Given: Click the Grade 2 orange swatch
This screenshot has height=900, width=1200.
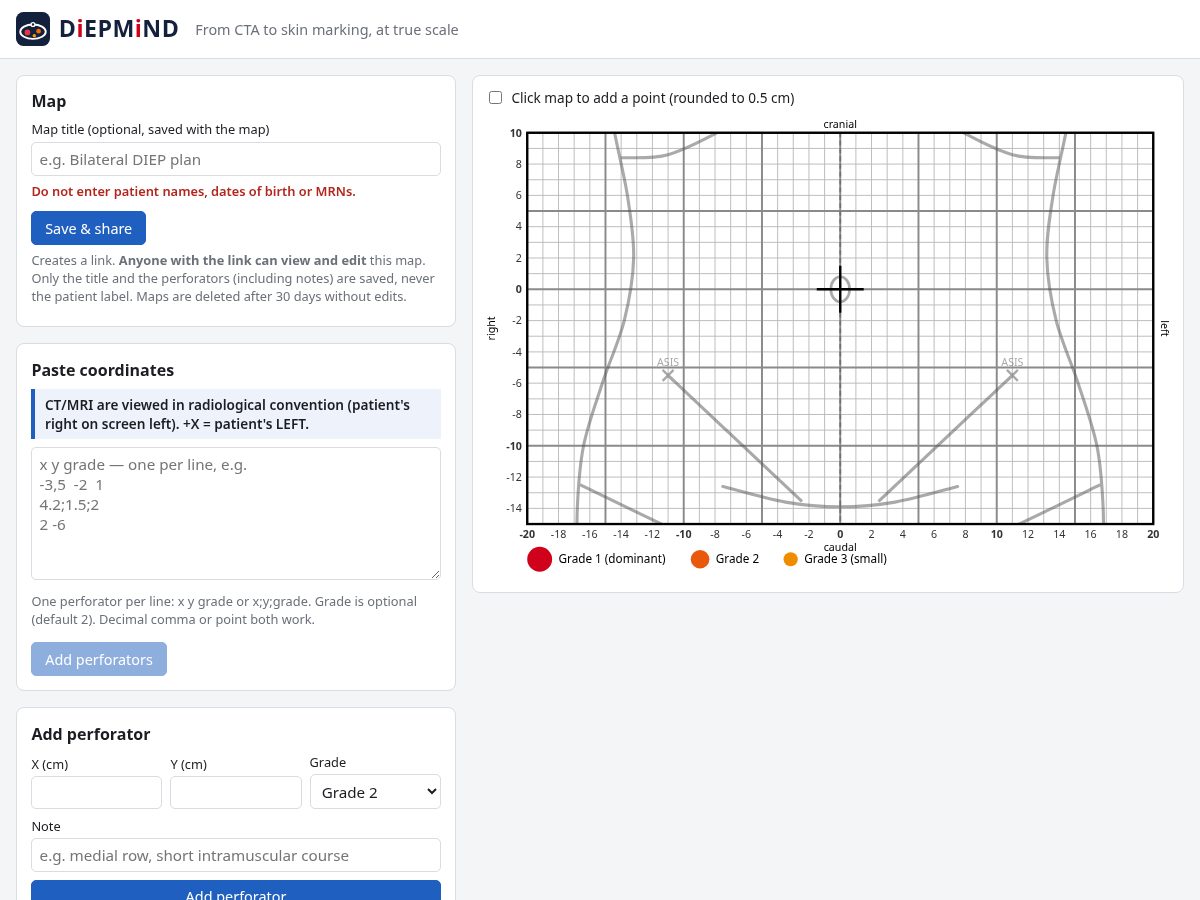Looking at the screenshot, I should tap(700, 559).
